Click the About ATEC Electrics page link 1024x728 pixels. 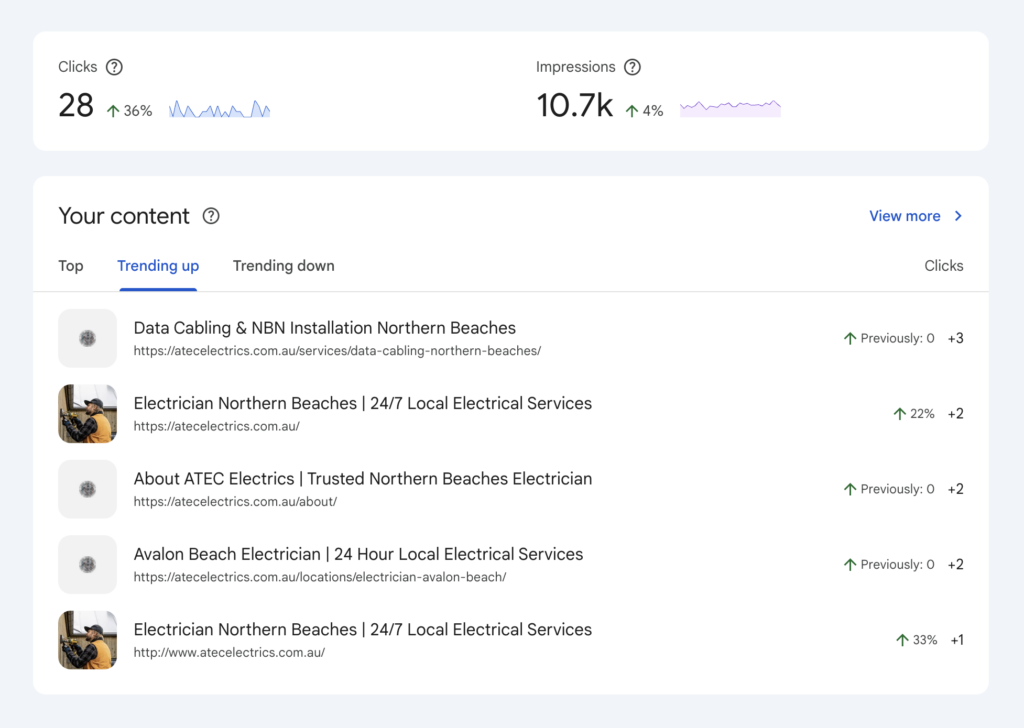click(x=363, y=479)
